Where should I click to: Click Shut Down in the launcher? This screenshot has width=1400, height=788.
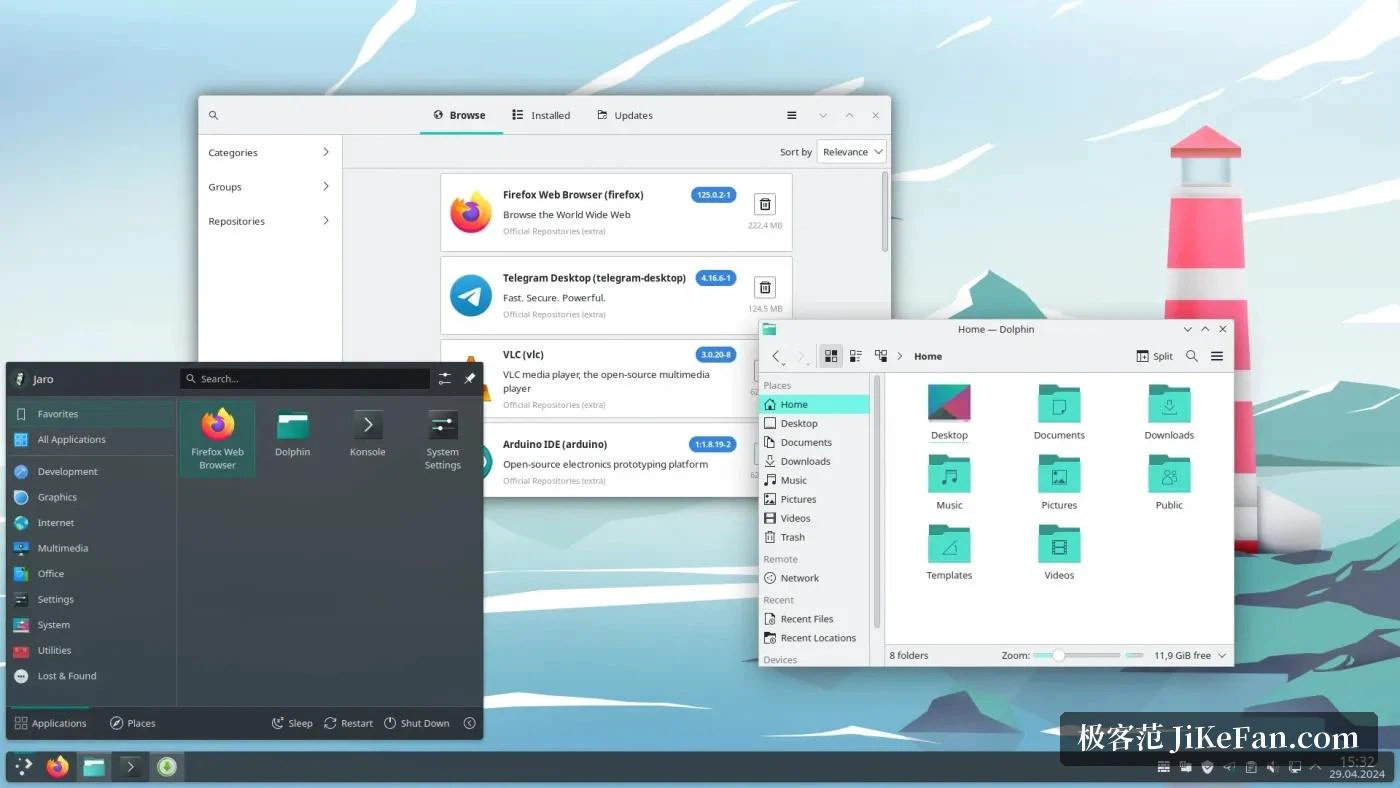[417, 723]
